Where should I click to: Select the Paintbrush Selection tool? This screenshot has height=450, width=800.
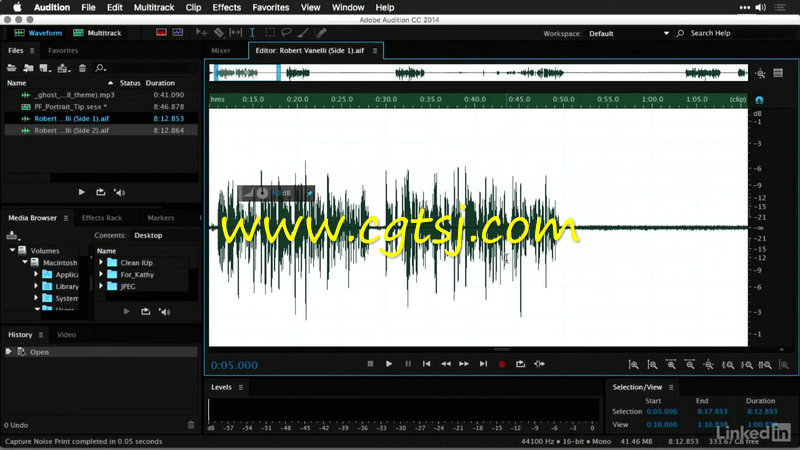pos(303,33)
